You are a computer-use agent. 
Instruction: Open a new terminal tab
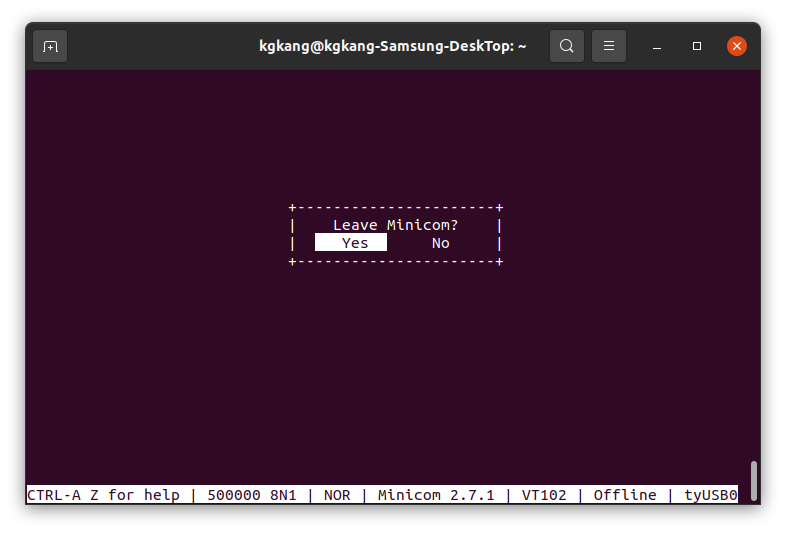pyautogui.click(x=50, y=46)
